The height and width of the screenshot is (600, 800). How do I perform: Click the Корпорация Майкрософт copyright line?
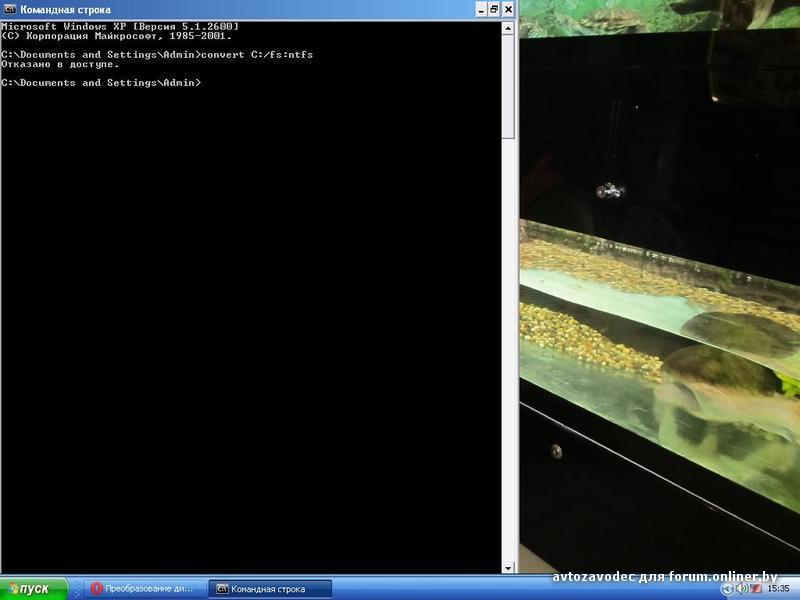[116, 36]
